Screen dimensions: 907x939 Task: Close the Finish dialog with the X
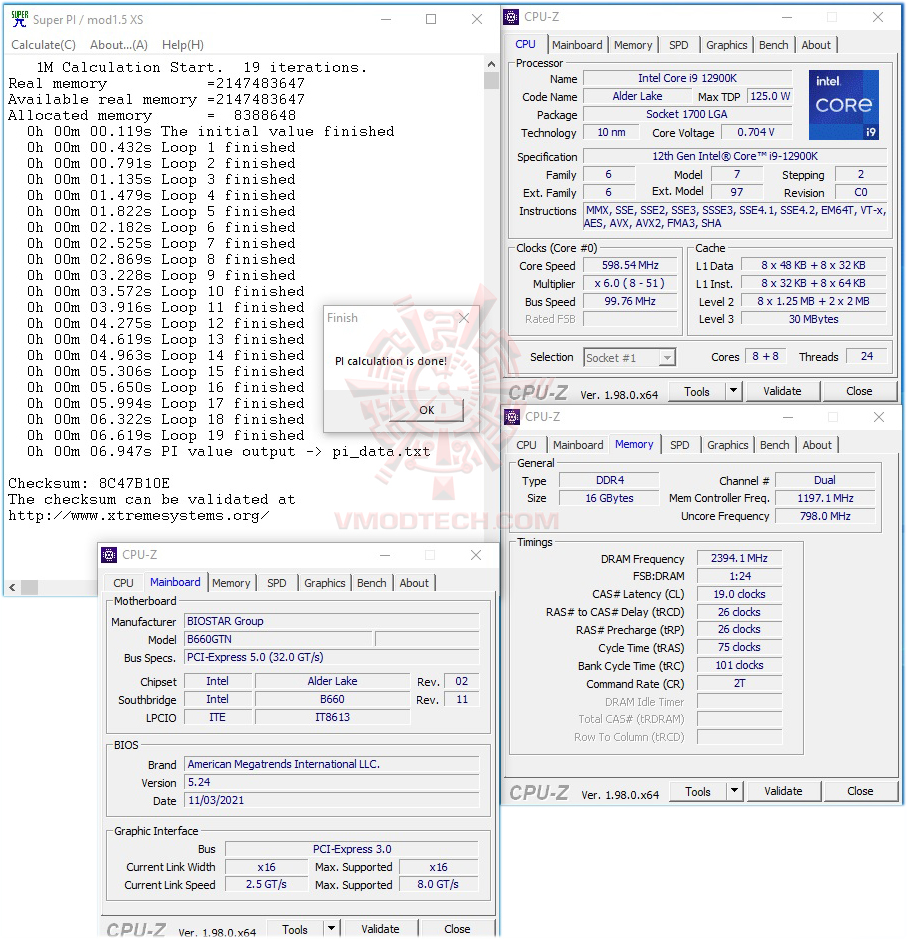(x=464, y=318)
